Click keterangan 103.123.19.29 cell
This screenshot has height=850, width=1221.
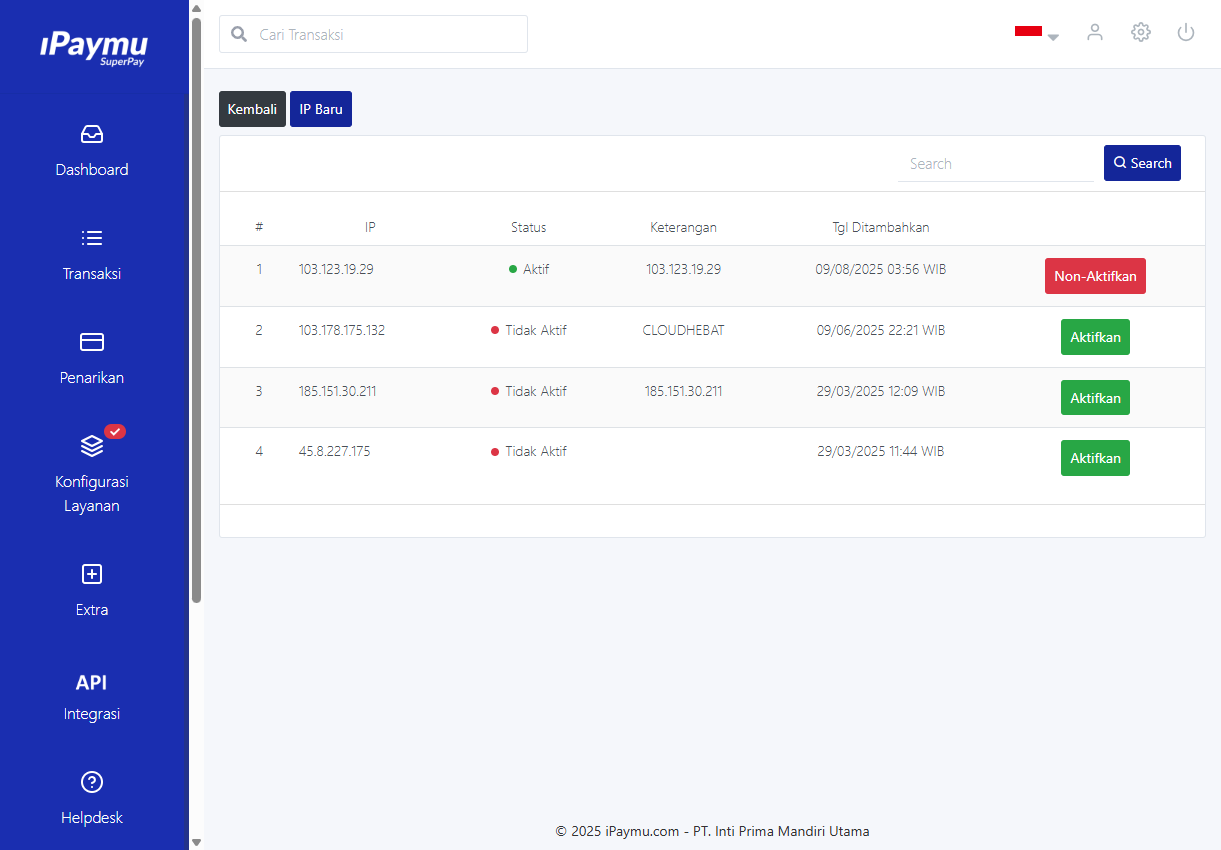(x=683, y=269)
